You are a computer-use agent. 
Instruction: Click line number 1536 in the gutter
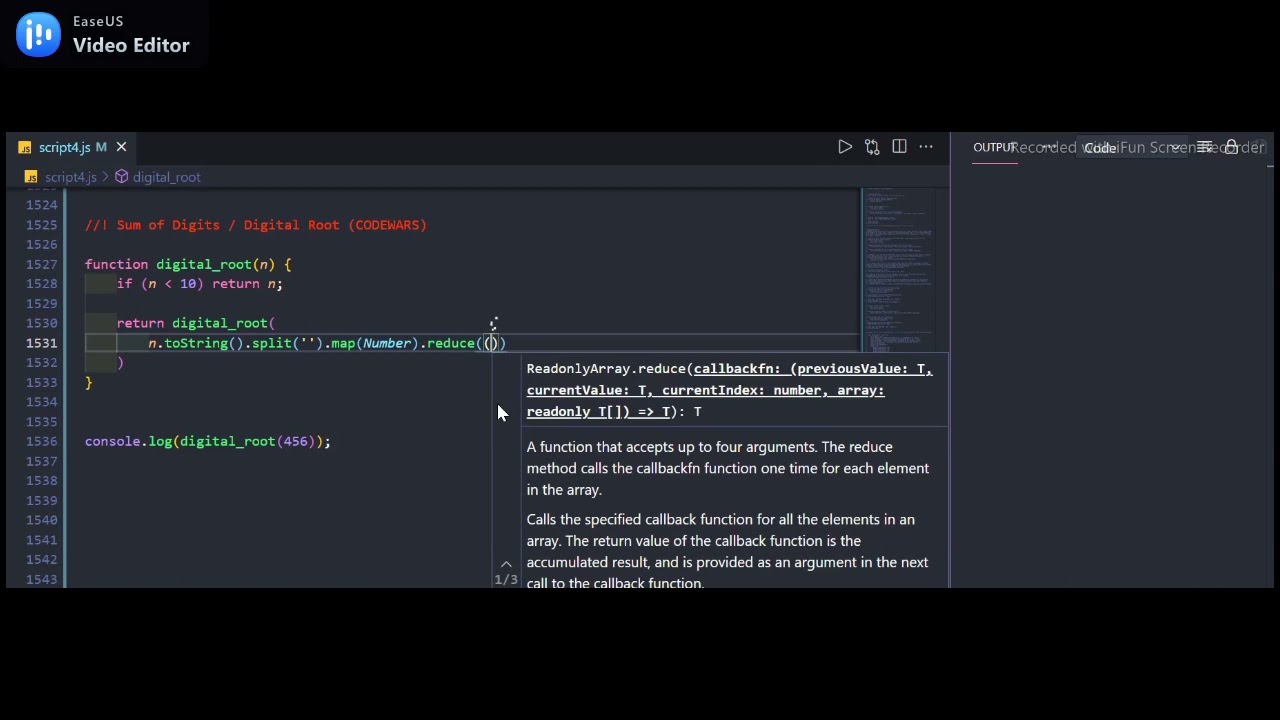[41, 441]
